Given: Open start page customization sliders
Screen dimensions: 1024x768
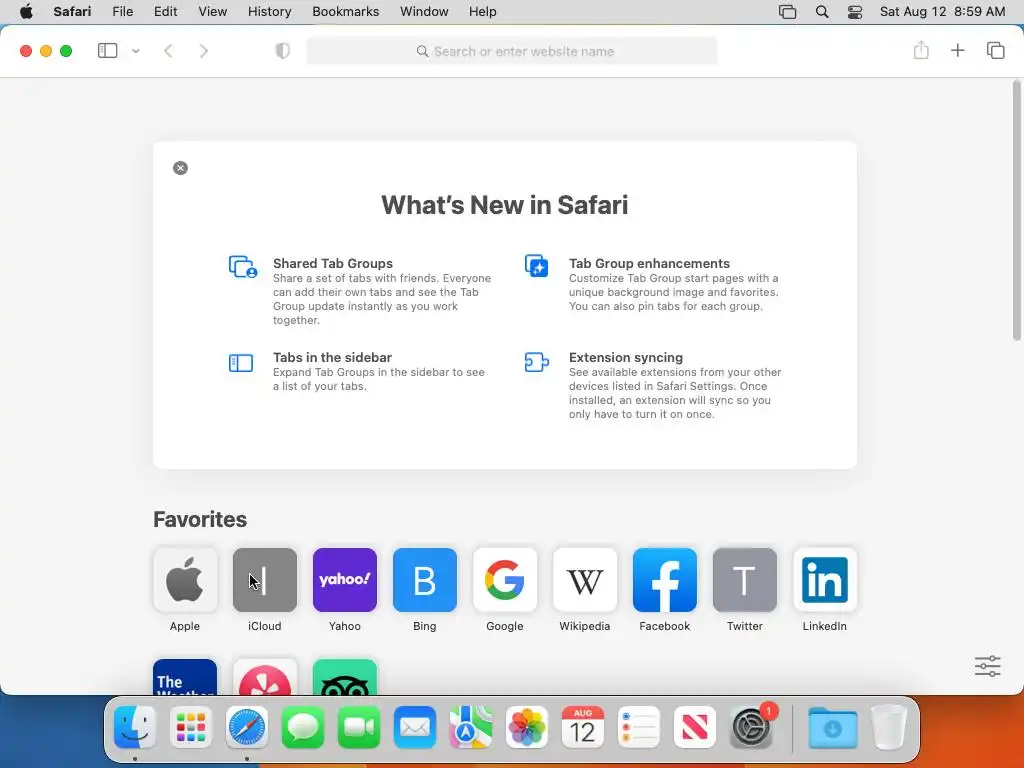Looking at the screenshot, I should (987, 666).
